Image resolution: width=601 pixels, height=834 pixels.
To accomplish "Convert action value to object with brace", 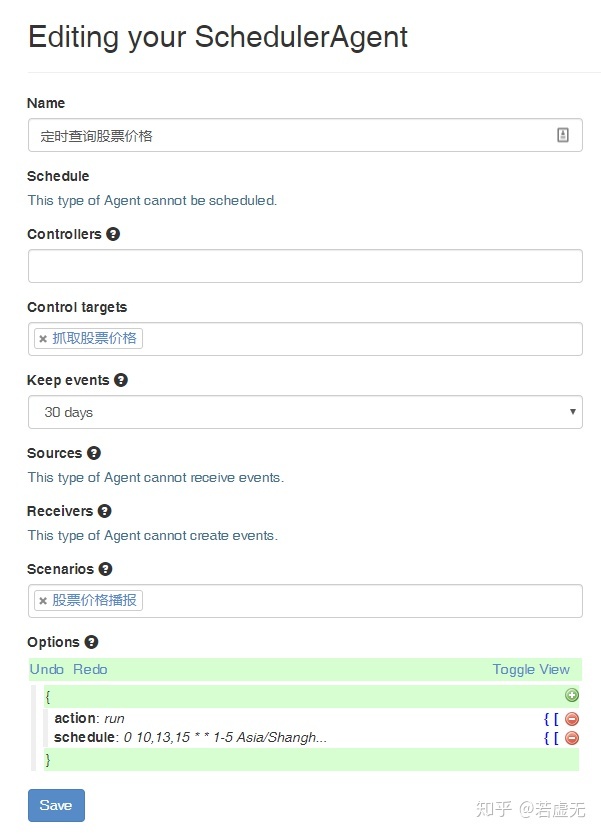I will pos(547,718).
